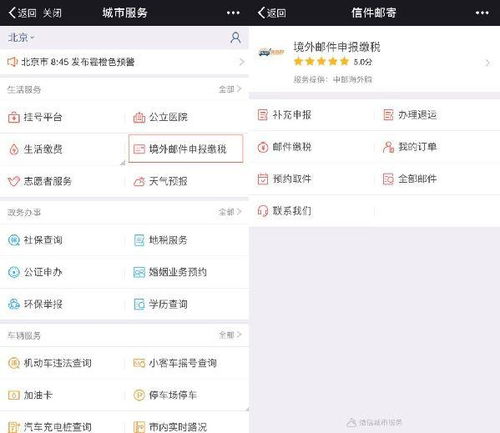The image size is (500, 433).
Task: Expand 车辆服务 section via 全部
Action: 230,334
